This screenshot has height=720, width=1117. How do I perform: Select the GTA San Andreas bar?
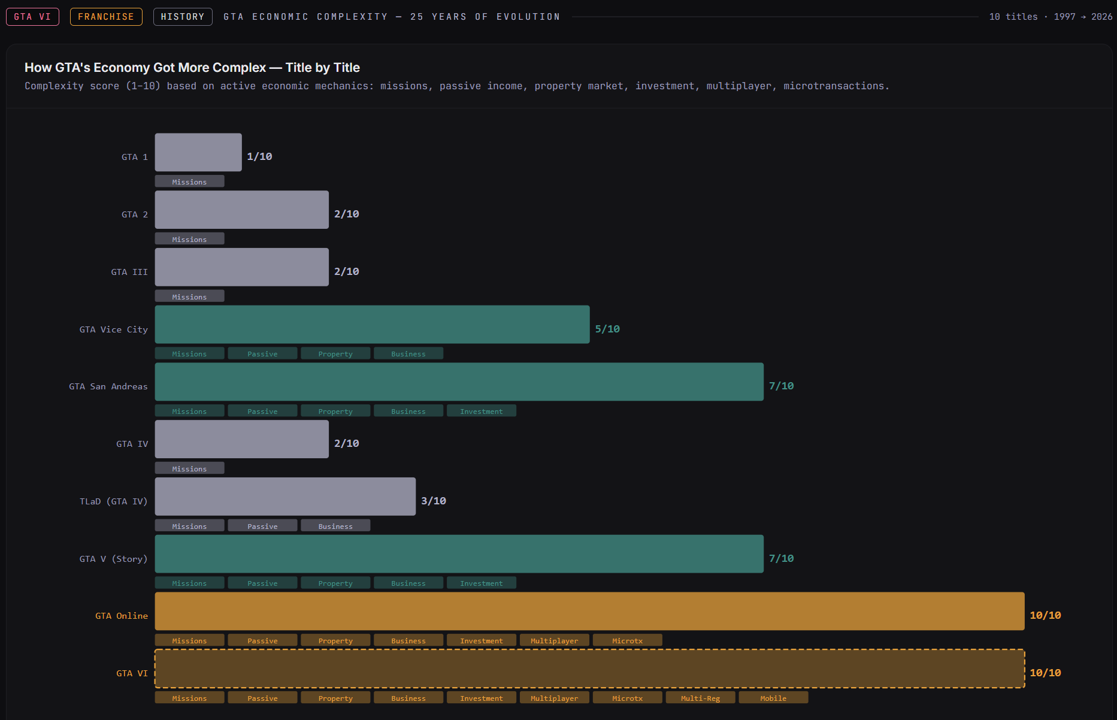pyautogui.click(x=459, y=382)
